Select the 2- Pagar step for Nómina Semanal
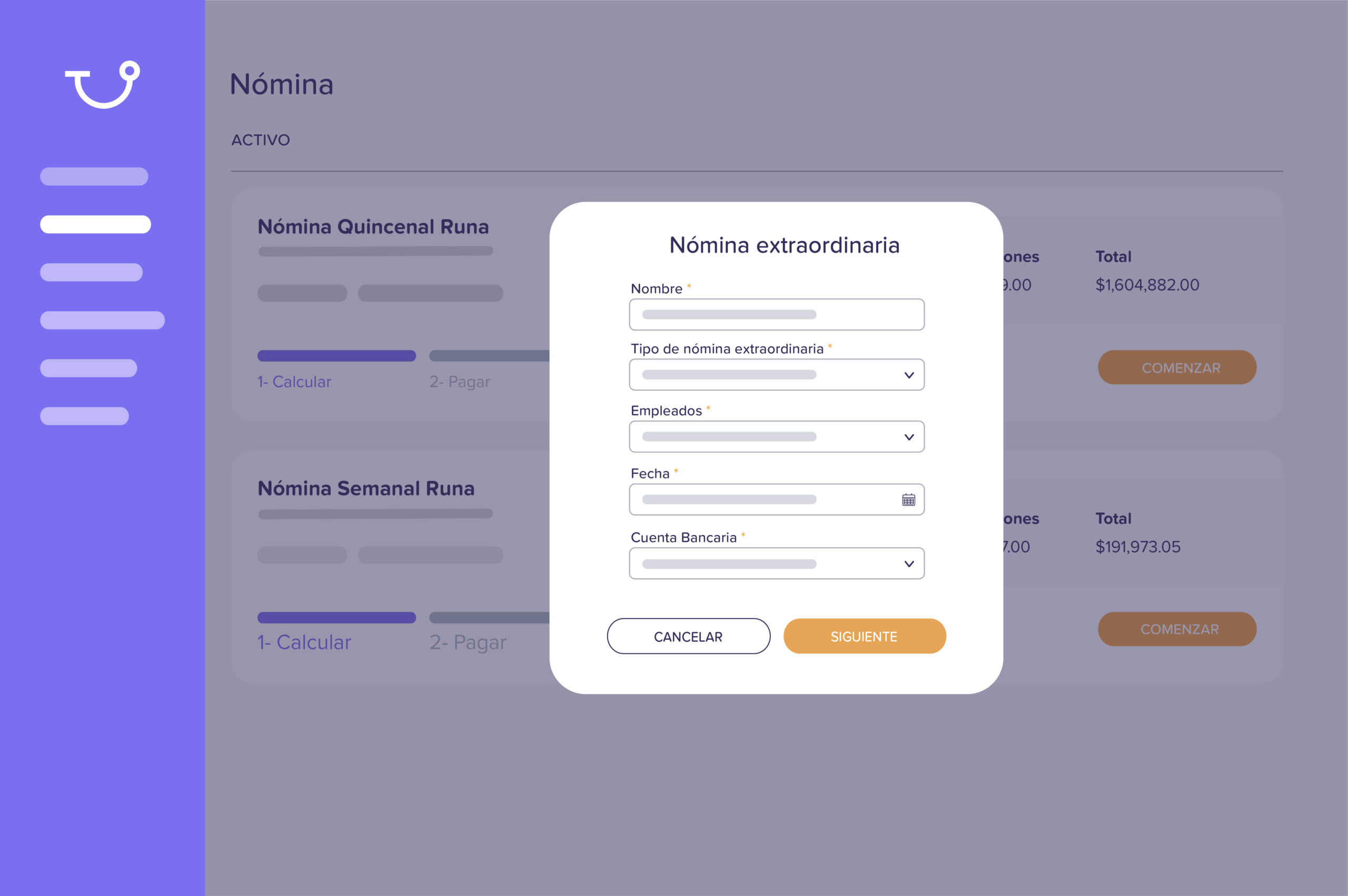 [x=468, y=642]
